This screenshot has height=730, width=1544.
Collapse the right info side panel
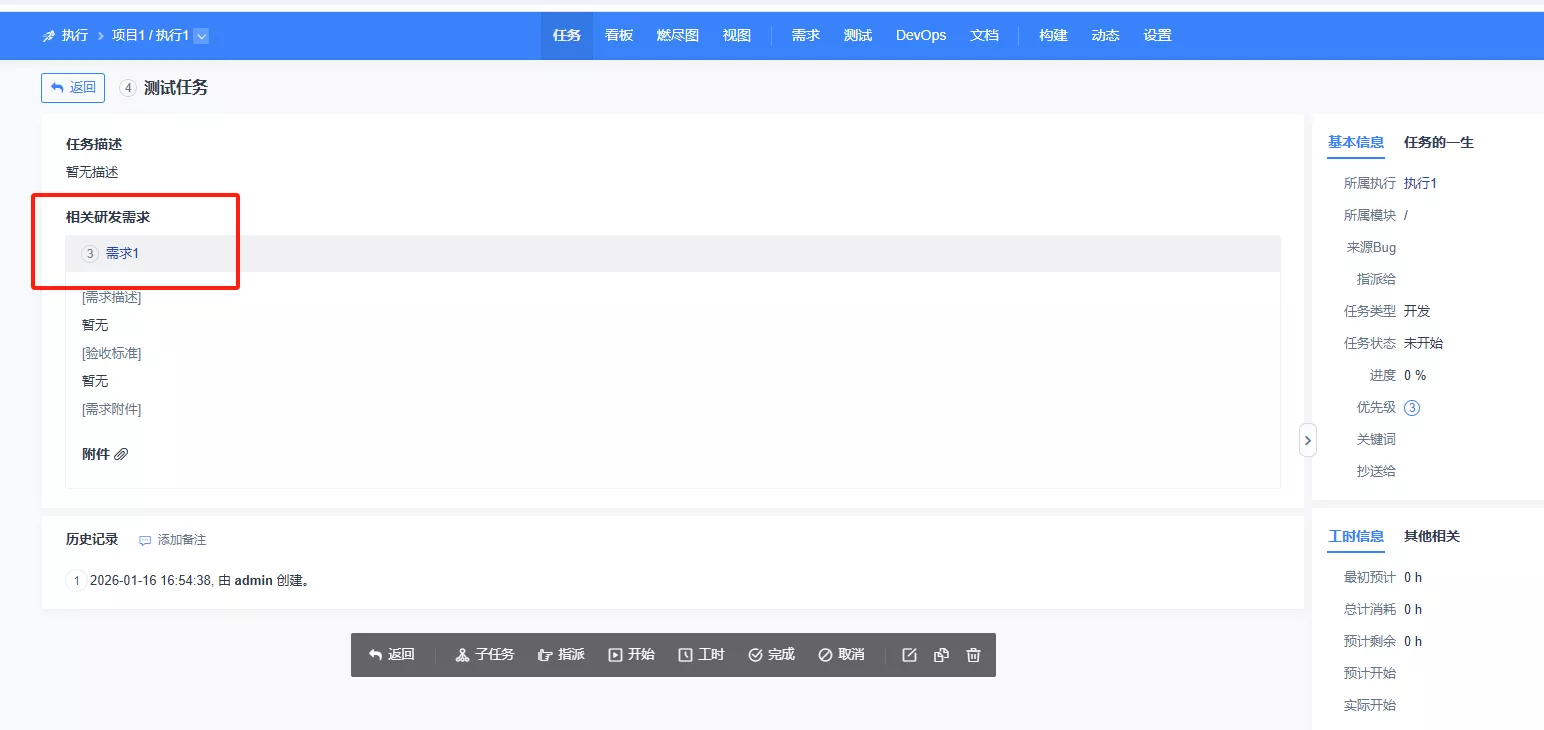coord(1307,440)
